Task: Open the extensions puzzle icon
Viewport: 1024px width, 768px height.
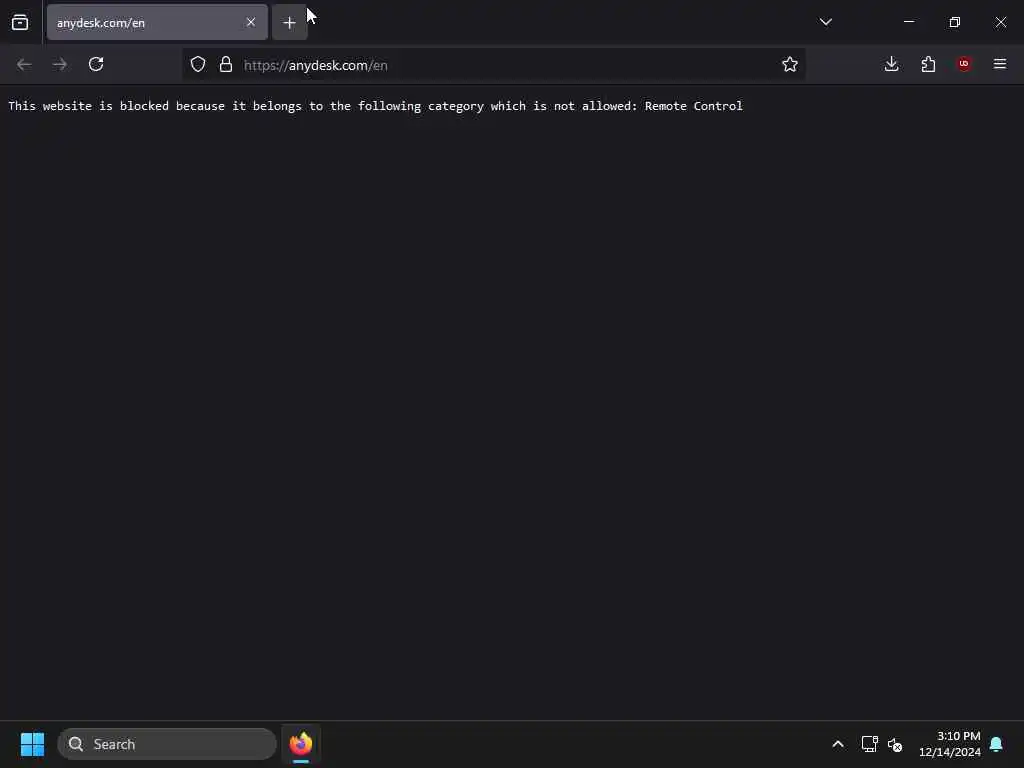Action: point(928,64)
